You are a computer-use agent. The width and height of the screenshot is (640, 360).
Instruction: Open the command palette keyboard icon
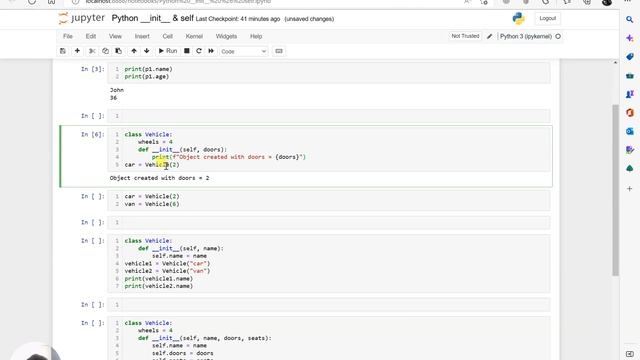(x=279, y=51)
